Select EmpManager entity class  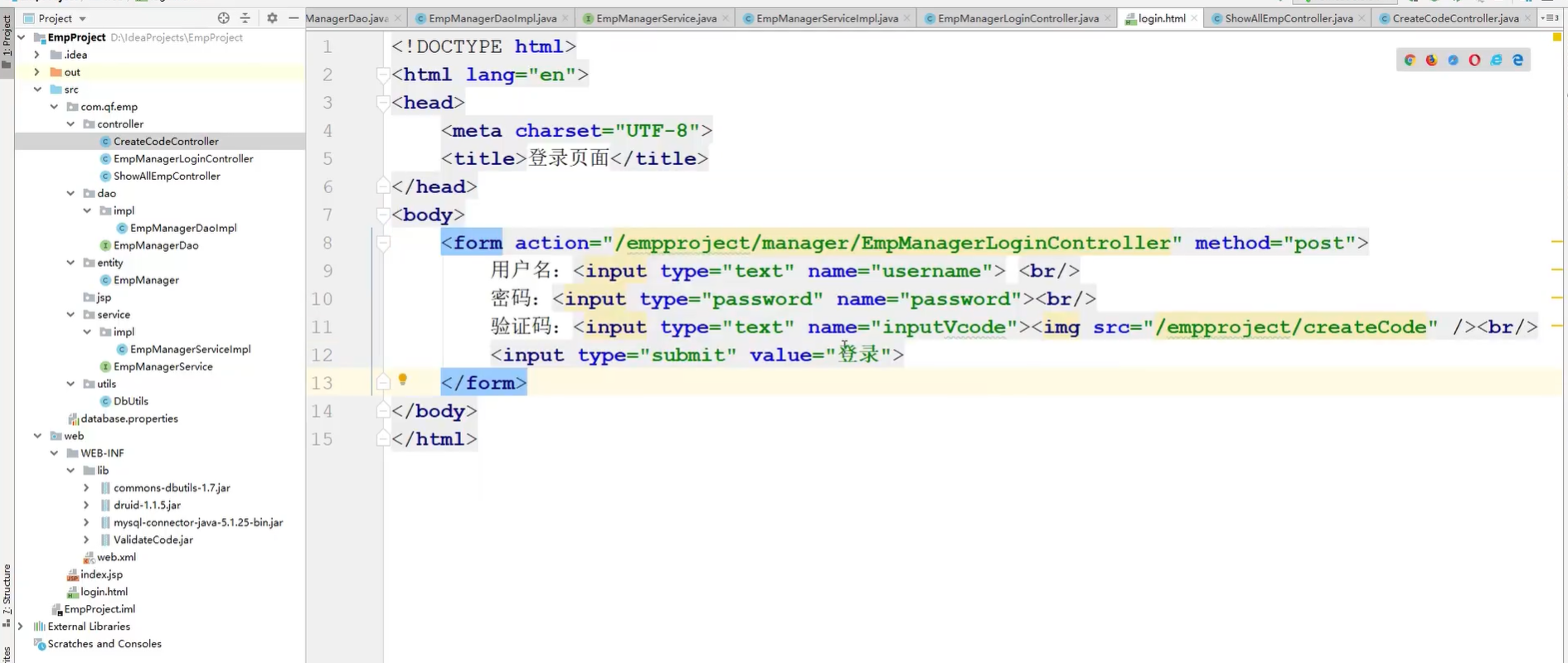point(146,280)
